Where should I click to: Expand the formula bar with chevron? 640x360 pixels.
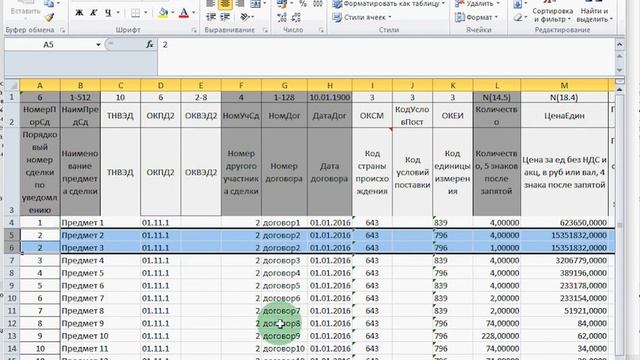(x=619, y=44)
